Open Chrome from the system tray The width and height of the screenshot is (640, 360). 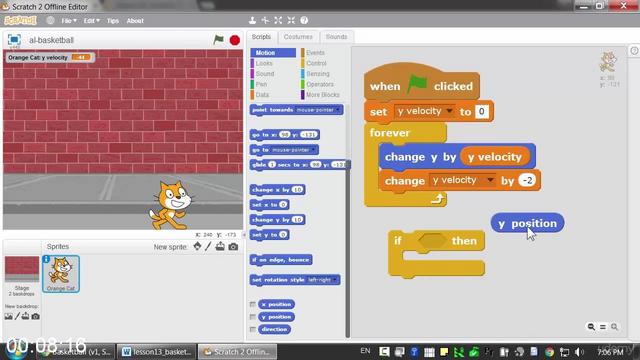click(x=549, y=352)
